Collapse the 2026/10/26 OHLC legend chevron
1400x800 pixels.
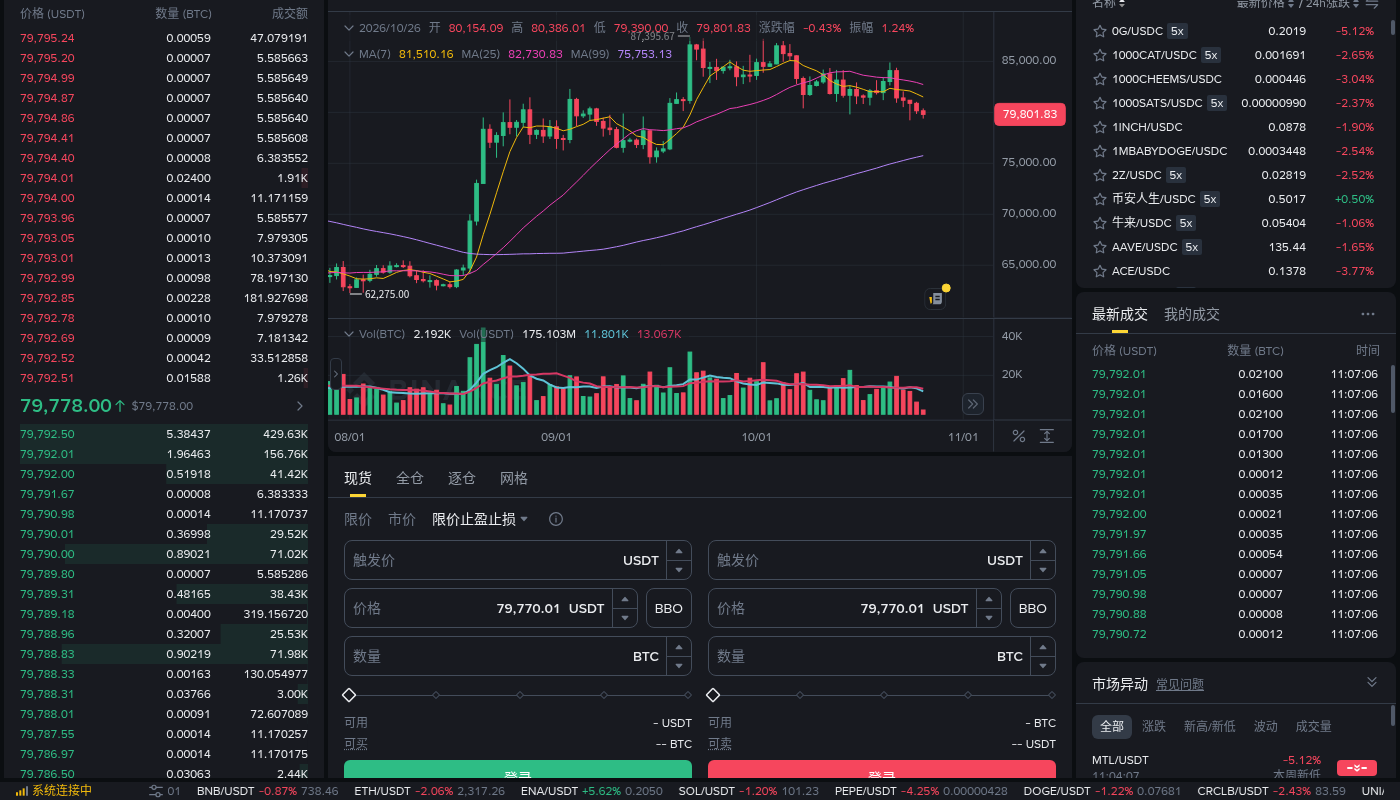tap(349, 28)
